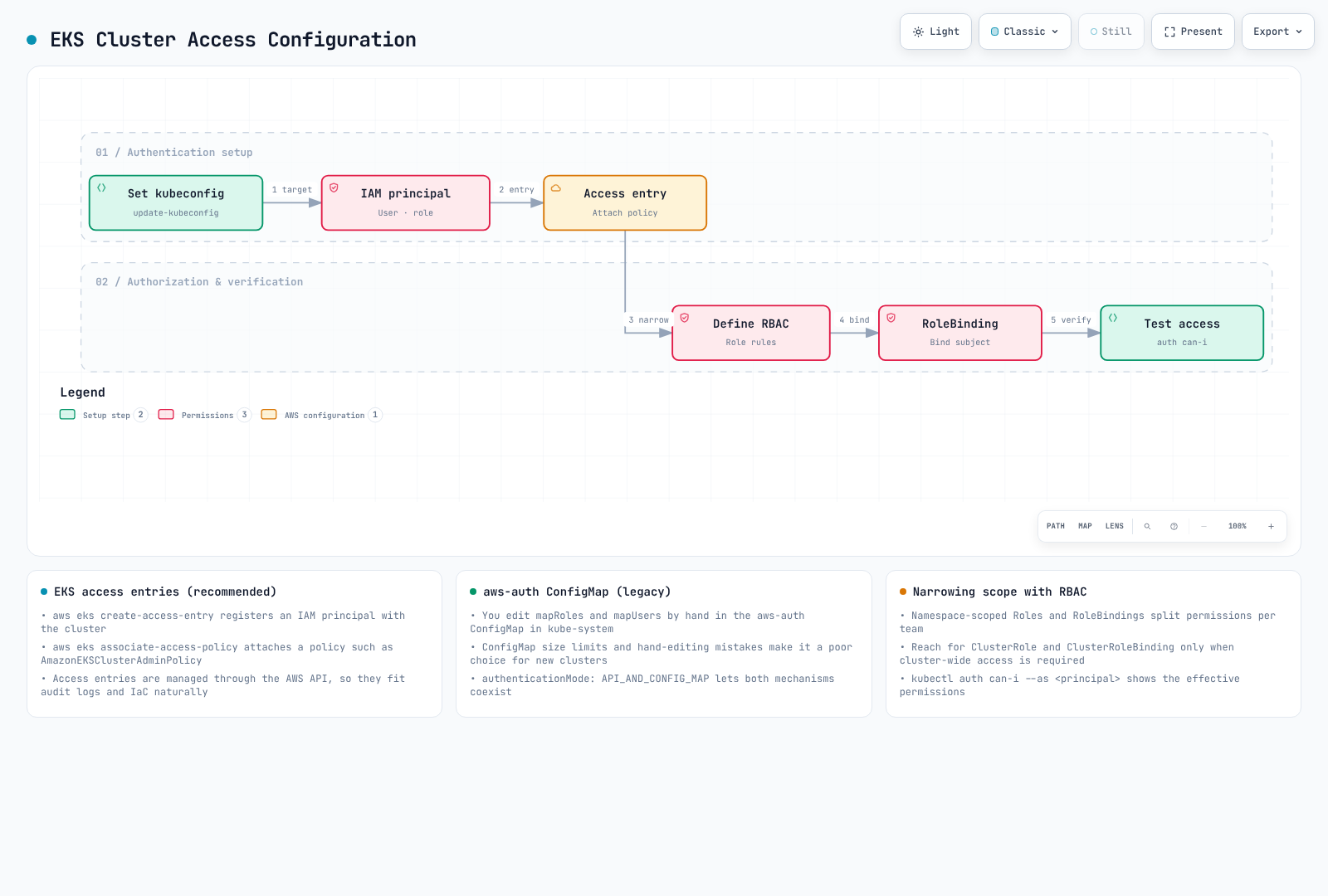Click the '2 entry' edge label
Screen dimensions: 1328x896
[516, 190]
